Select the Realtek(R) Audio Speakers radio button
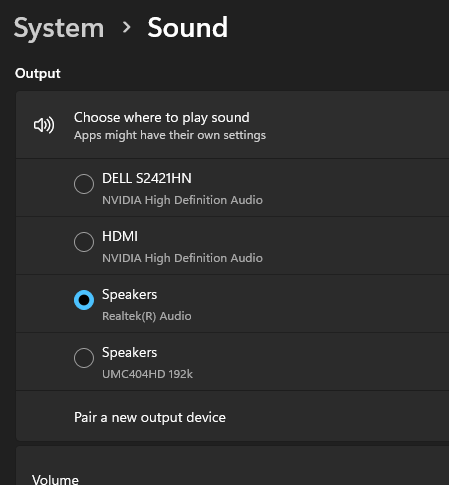449x485 pixels. click(84, 300)
